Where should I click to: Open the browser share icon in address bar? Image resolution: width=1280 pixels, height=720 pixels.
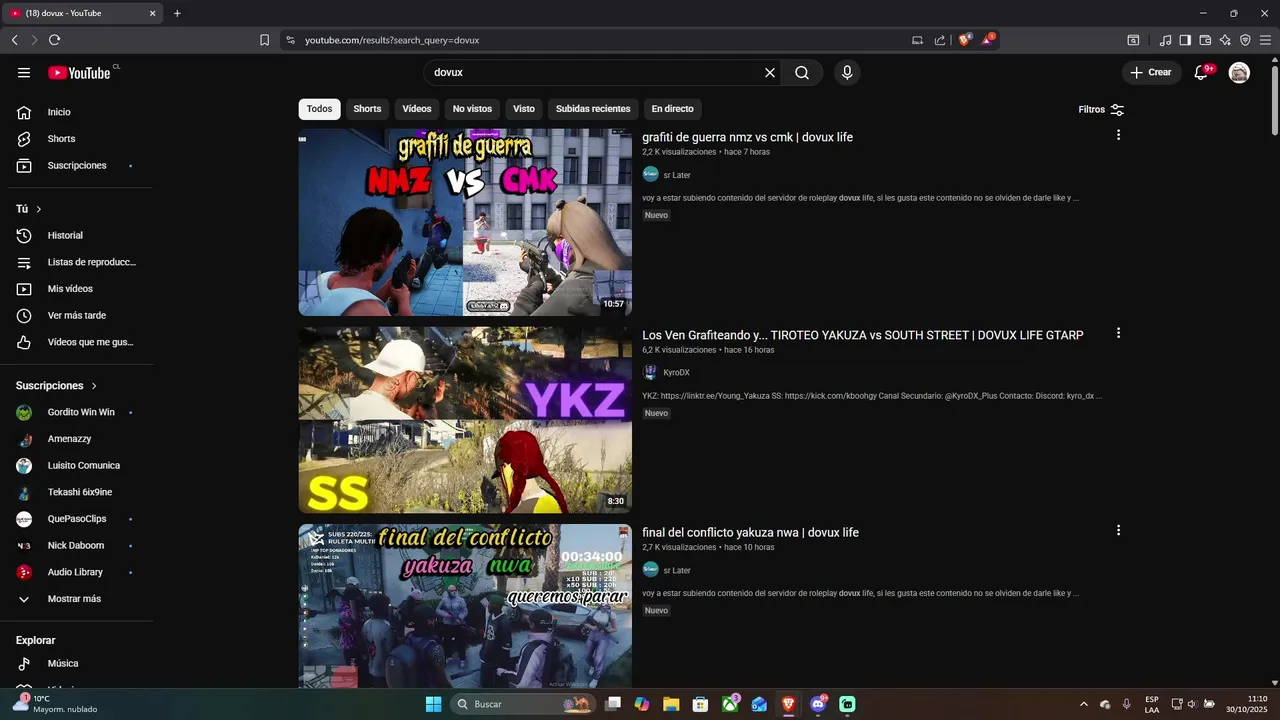(940, 40)
